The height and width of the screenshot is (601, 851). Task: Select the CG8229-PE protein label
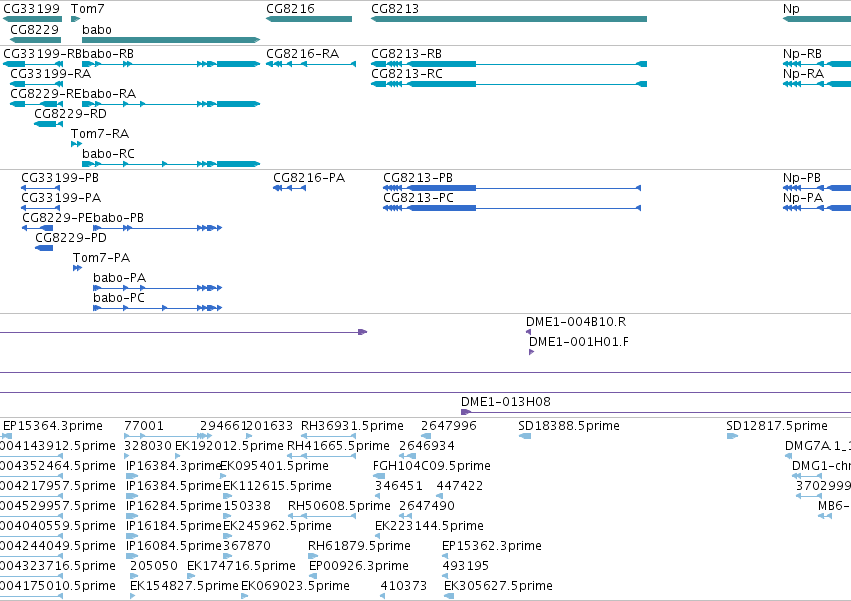point(58,218)
